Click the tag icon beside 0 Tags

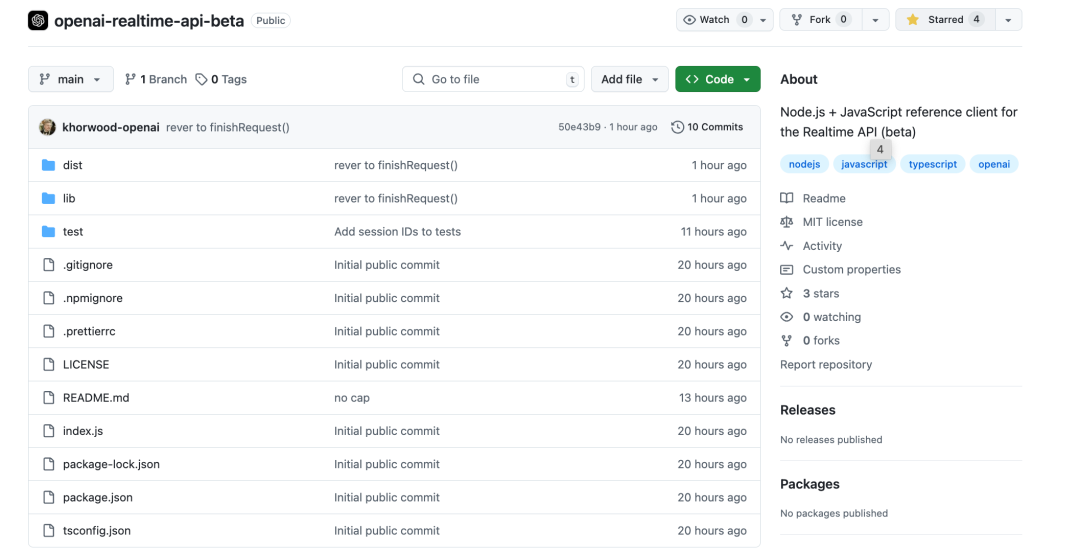201,79
